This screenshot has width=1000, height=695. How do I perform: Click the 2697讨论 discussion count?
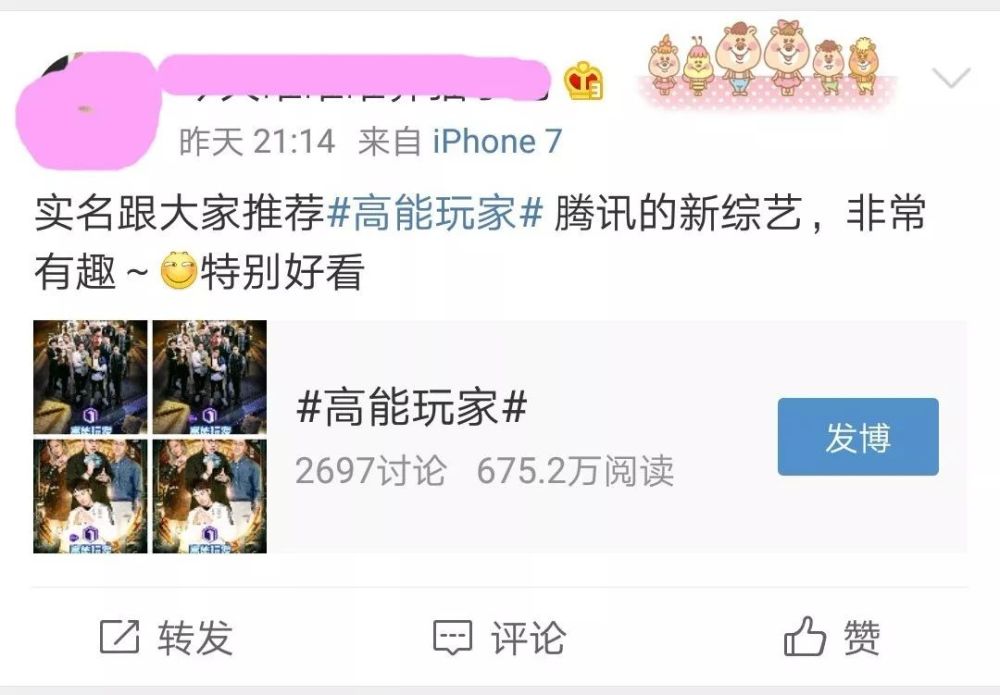pyautogui.click(x=371, y=471)
